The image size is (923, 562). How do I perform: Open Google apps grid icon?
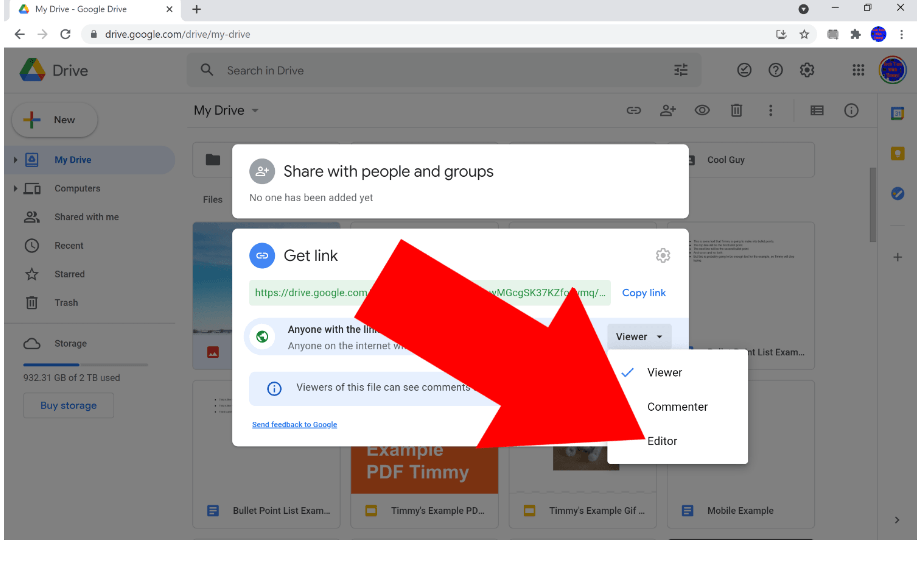[858, 71]
